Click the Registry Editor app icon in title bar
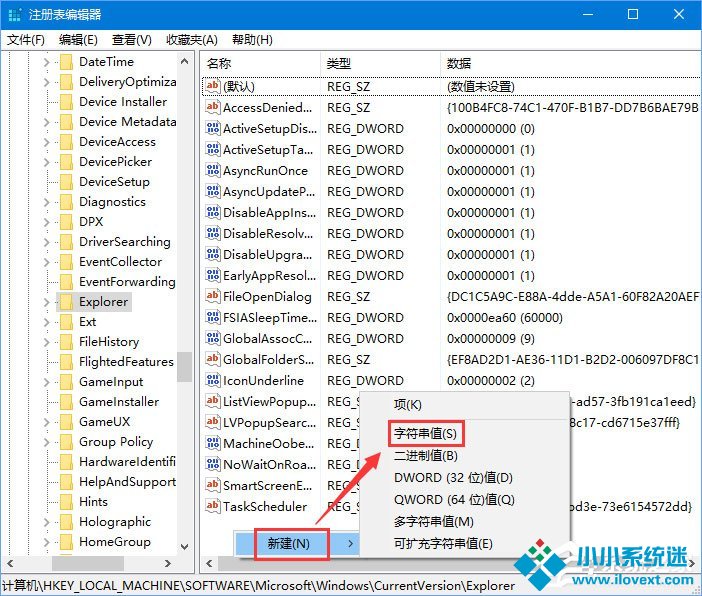 [x=15, y=15]
